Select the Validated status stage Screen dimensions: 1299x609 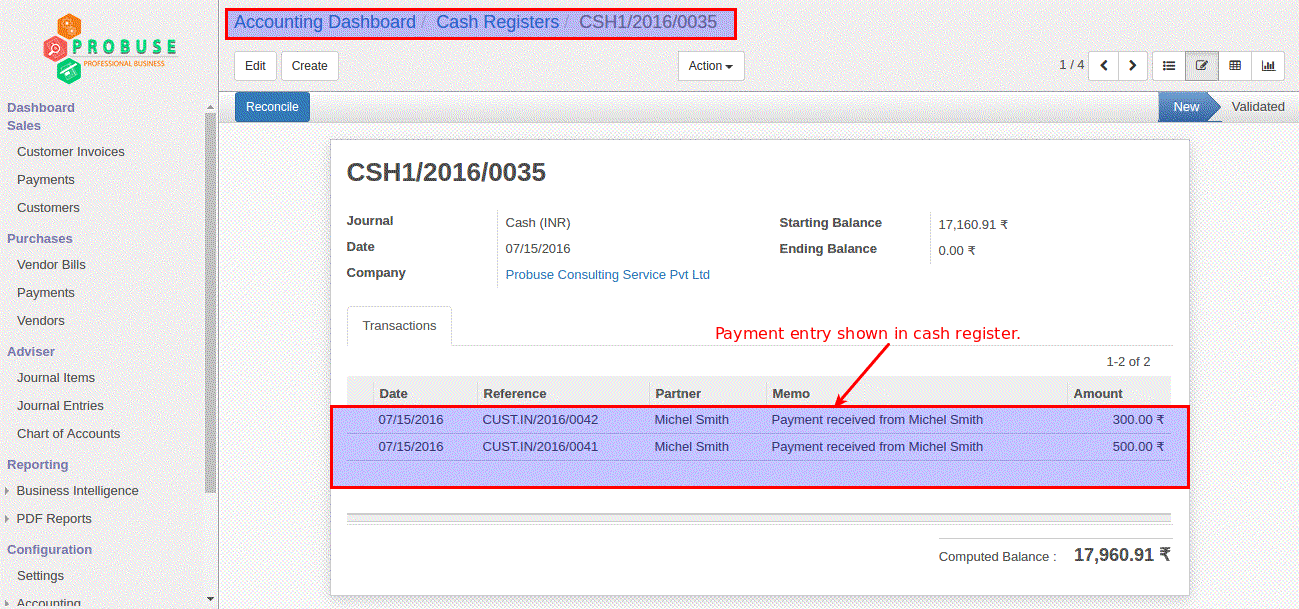1258,107
